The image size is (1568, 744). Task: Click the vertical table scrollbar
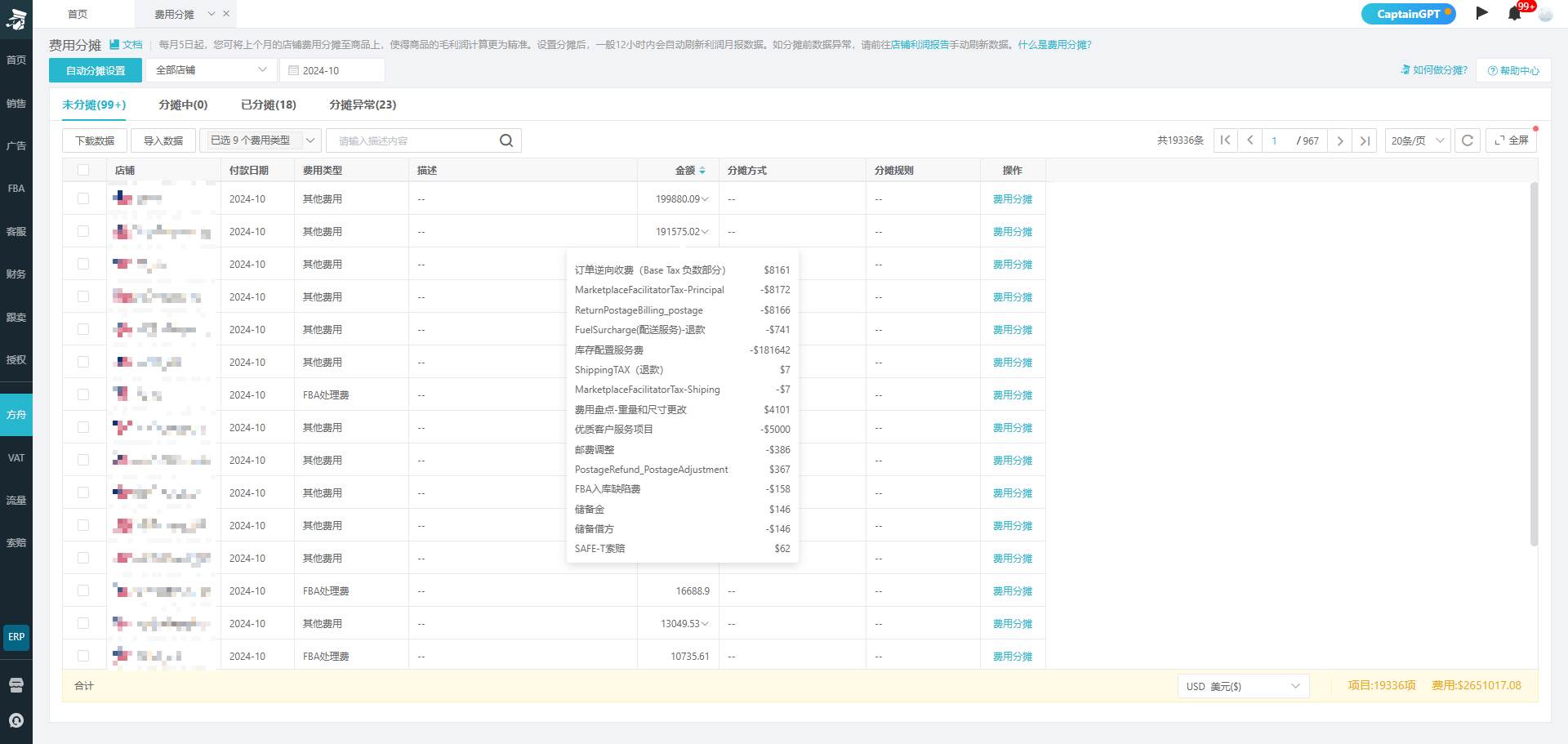coord(1534,363)
